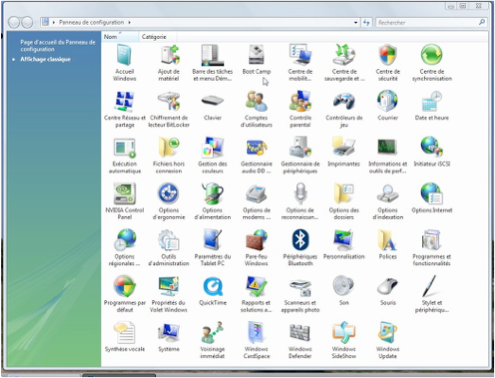Open Gestion des couleurs

click(x=212, y=155)
